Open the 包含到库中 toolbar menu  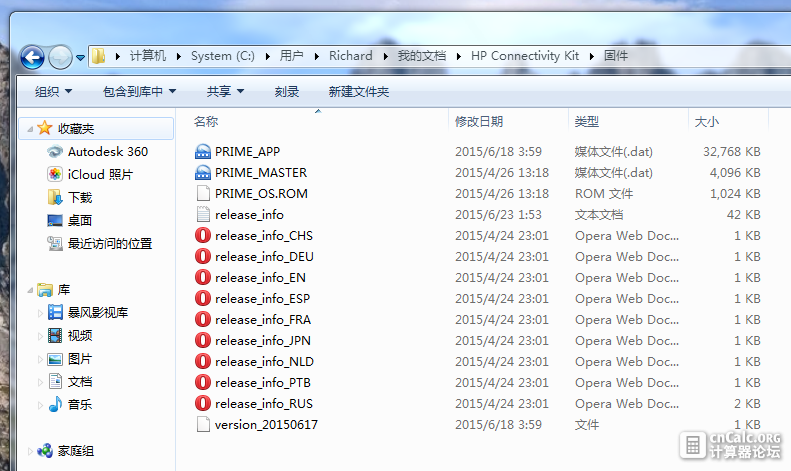[140, 92]
